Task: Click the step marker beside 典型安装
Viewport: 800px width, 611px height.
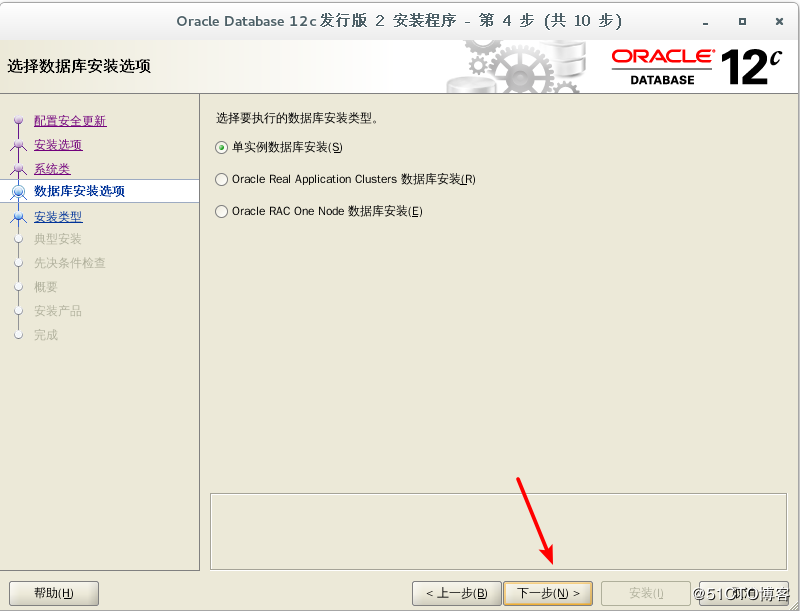Action: 19,239
